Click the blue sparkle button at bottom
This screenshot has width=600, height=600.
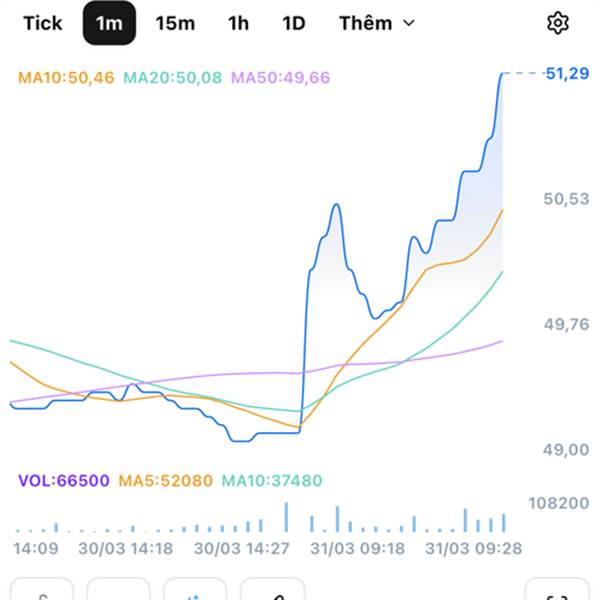195,592
